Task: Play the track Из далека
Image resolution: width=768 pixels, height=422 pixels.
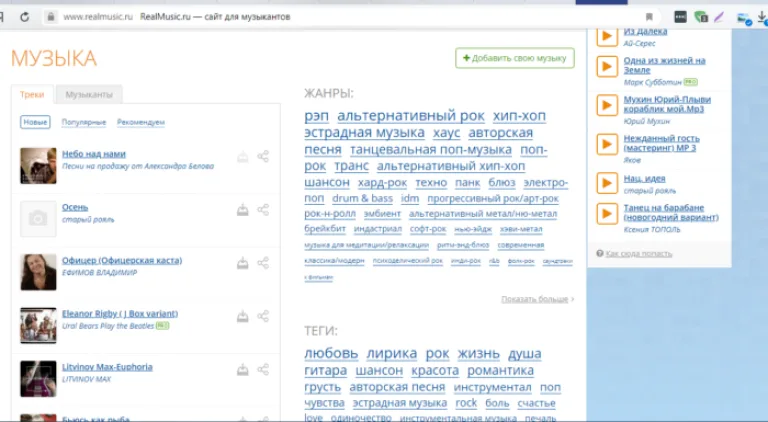Action: point(607,37)
